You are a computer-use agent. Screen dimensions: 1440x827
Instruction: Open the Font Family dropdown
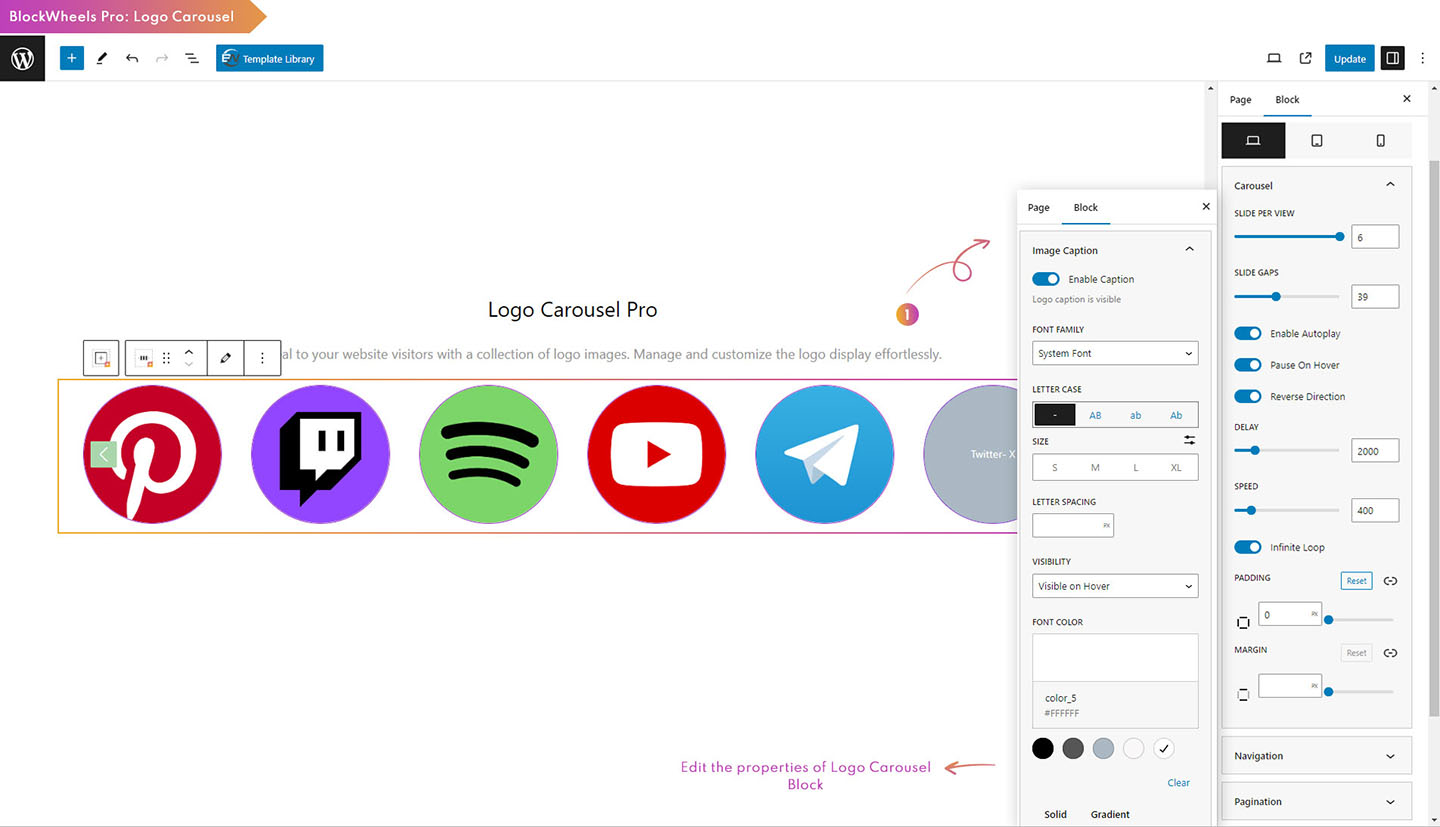coord(1115,353)
